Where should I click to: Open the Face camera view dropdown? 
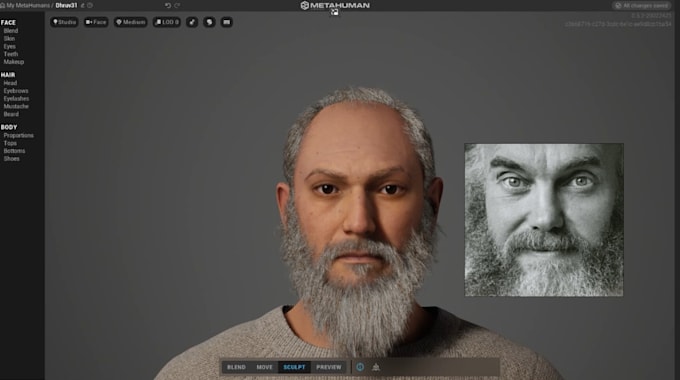(96, 22)
